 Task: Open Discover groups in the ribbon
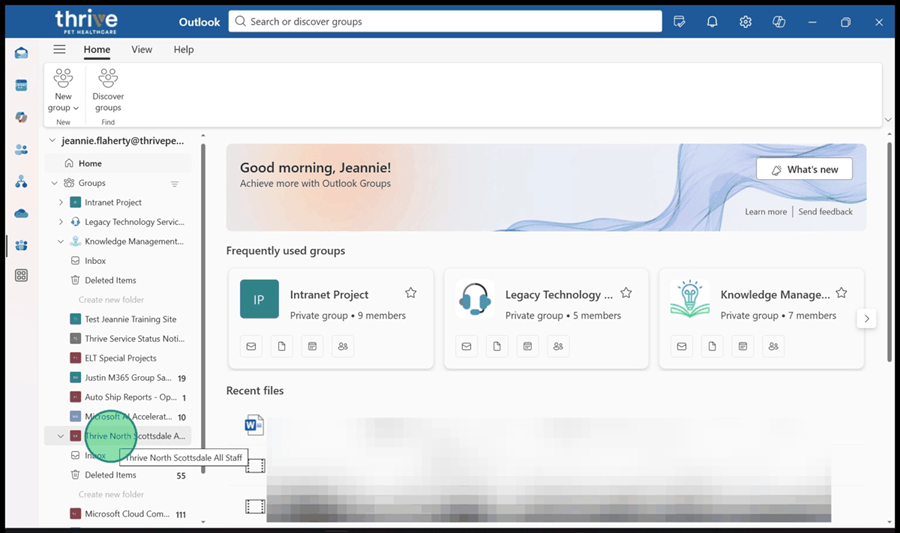pyautogui.click(x=108, y=90)
